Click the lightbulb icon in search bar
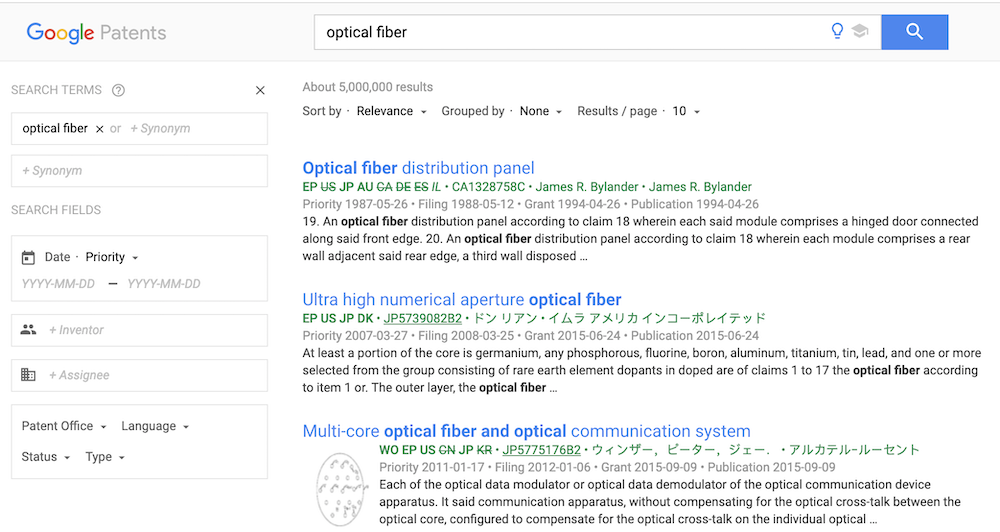Image resolution: width=1000 pixels, height=532 pixels. pos(837,31)
